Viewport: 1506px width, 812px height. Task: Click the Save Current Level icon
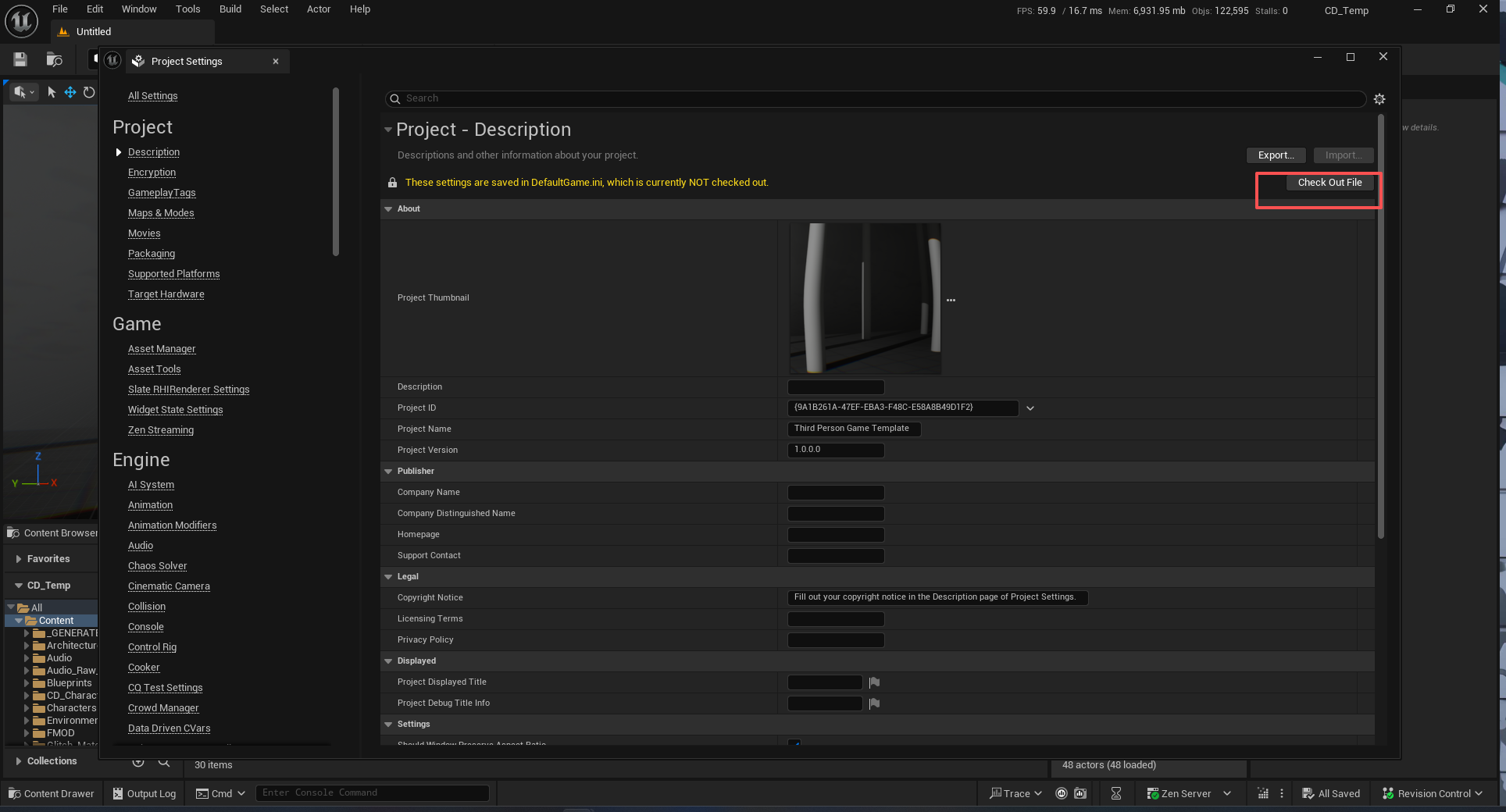click(x=20, y=59)
